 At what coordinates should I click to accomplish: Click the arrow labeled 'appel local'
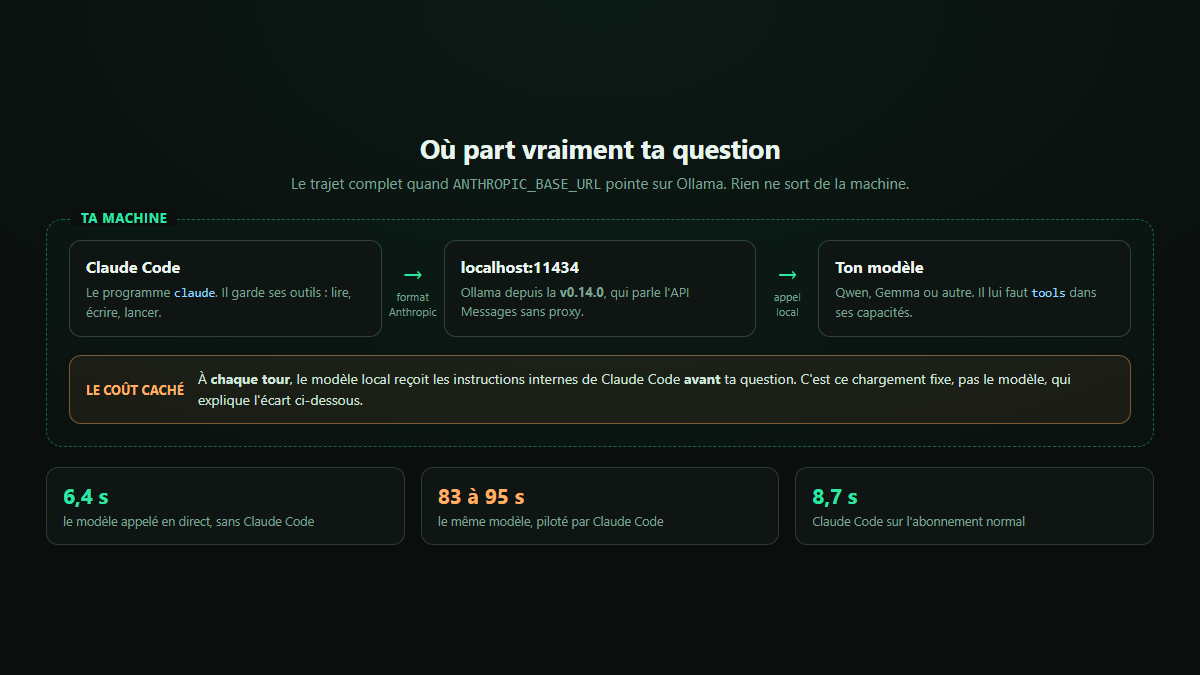point(787,275)
